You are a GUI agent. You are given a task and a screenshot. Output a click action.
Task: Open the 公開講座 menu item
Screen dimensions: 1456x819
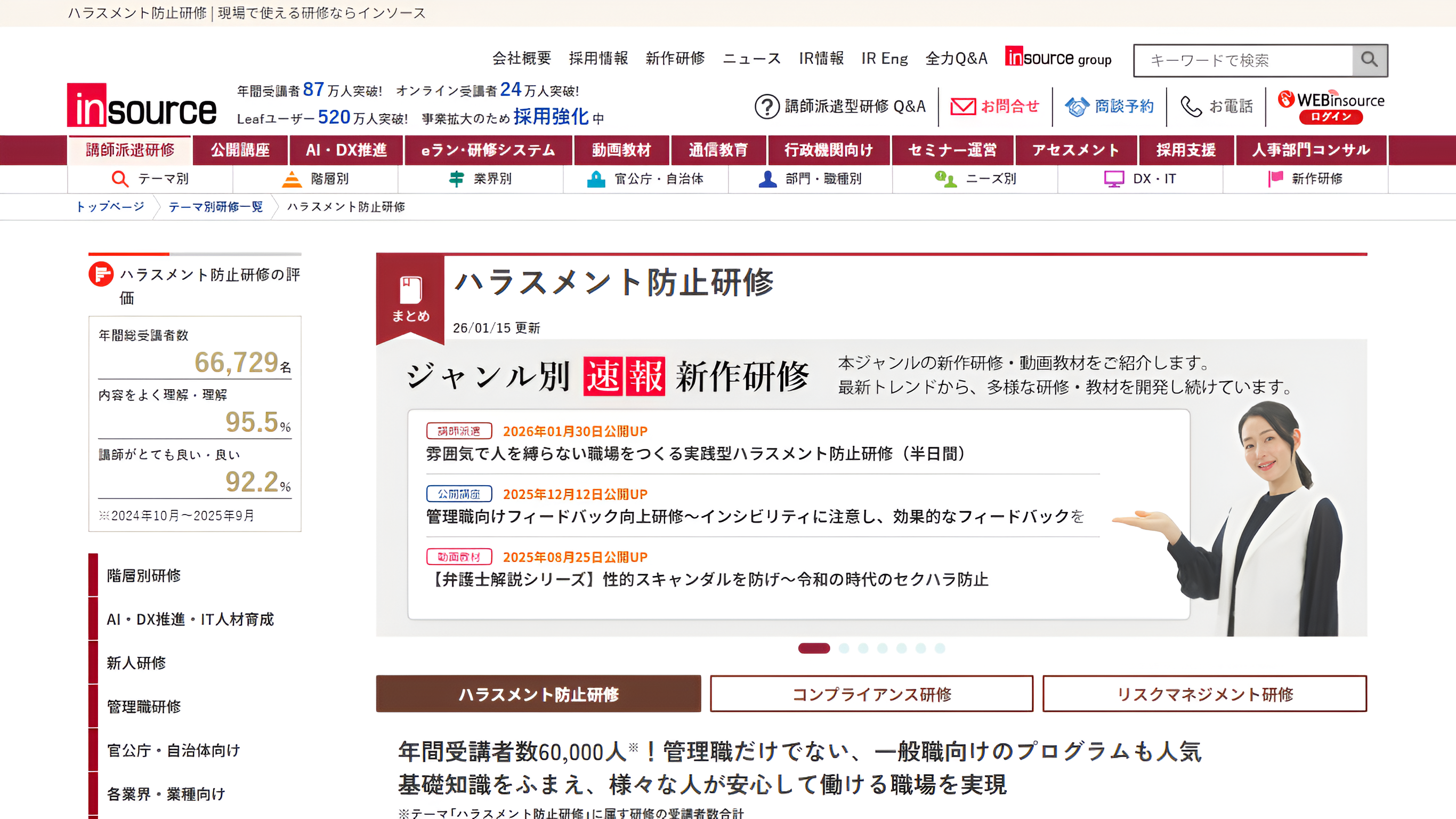[240, 149]
